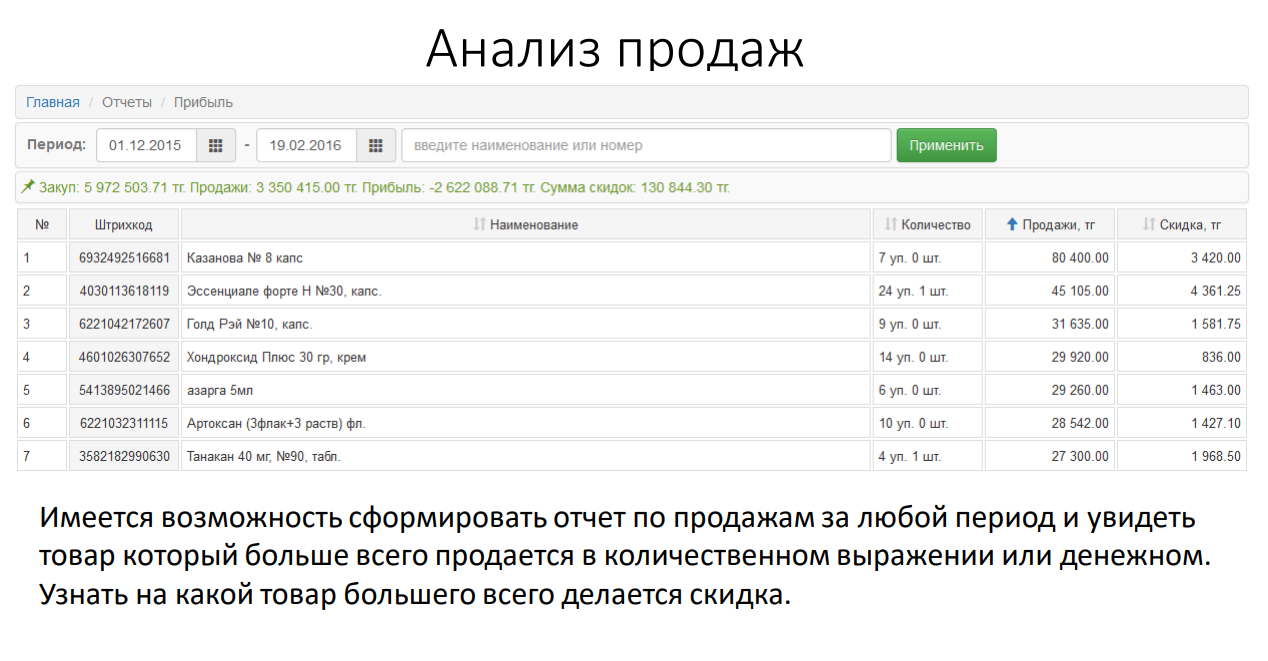Go to Главная breadcrumb link

coord(53,102)
